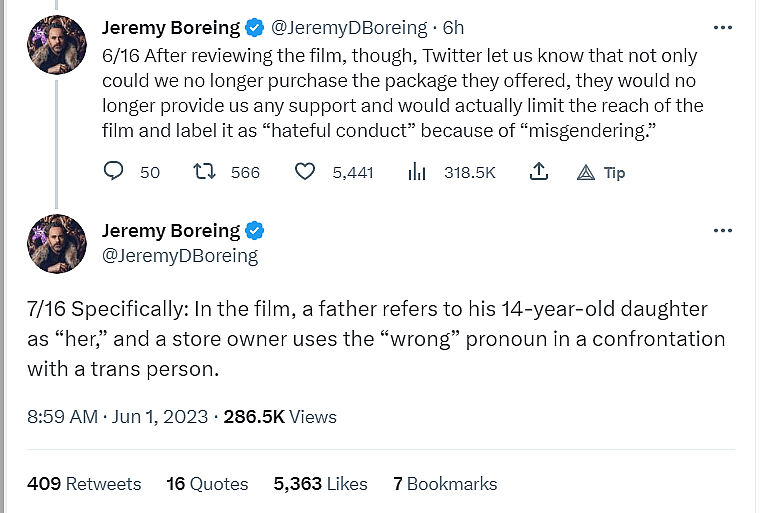
Task: Open @JeremyDBoreing handle under the 7/16 author name
Action: [x=180, y=255]
